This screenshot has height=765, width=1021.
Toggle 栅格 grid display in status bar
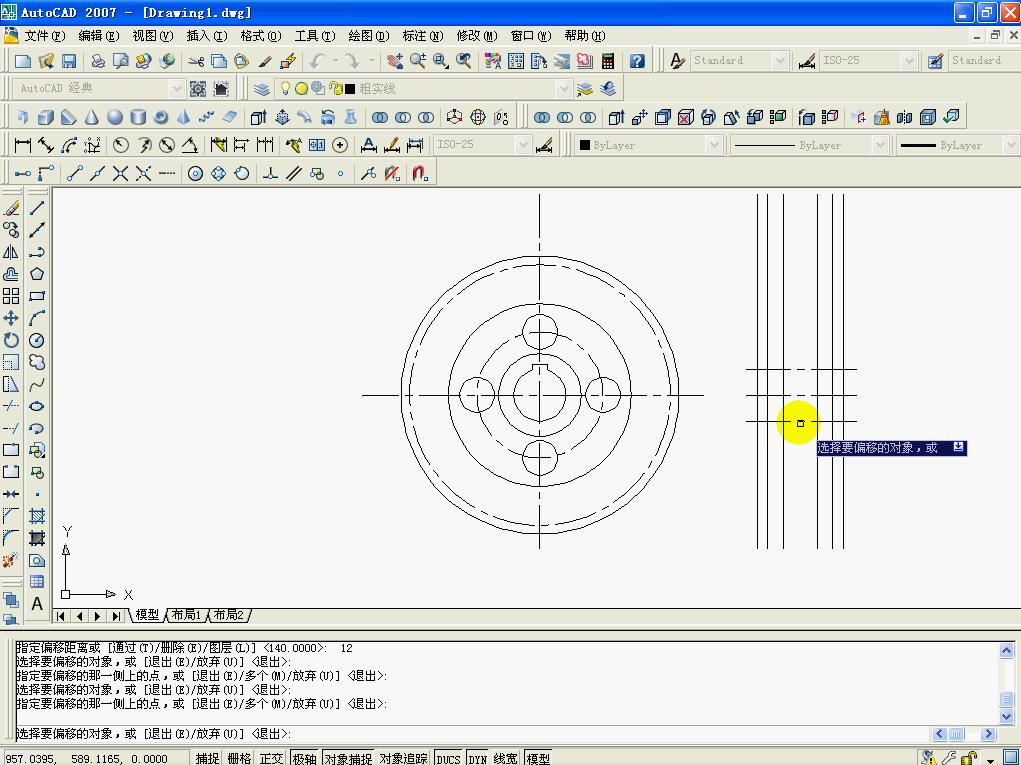[x=239, y=758]
